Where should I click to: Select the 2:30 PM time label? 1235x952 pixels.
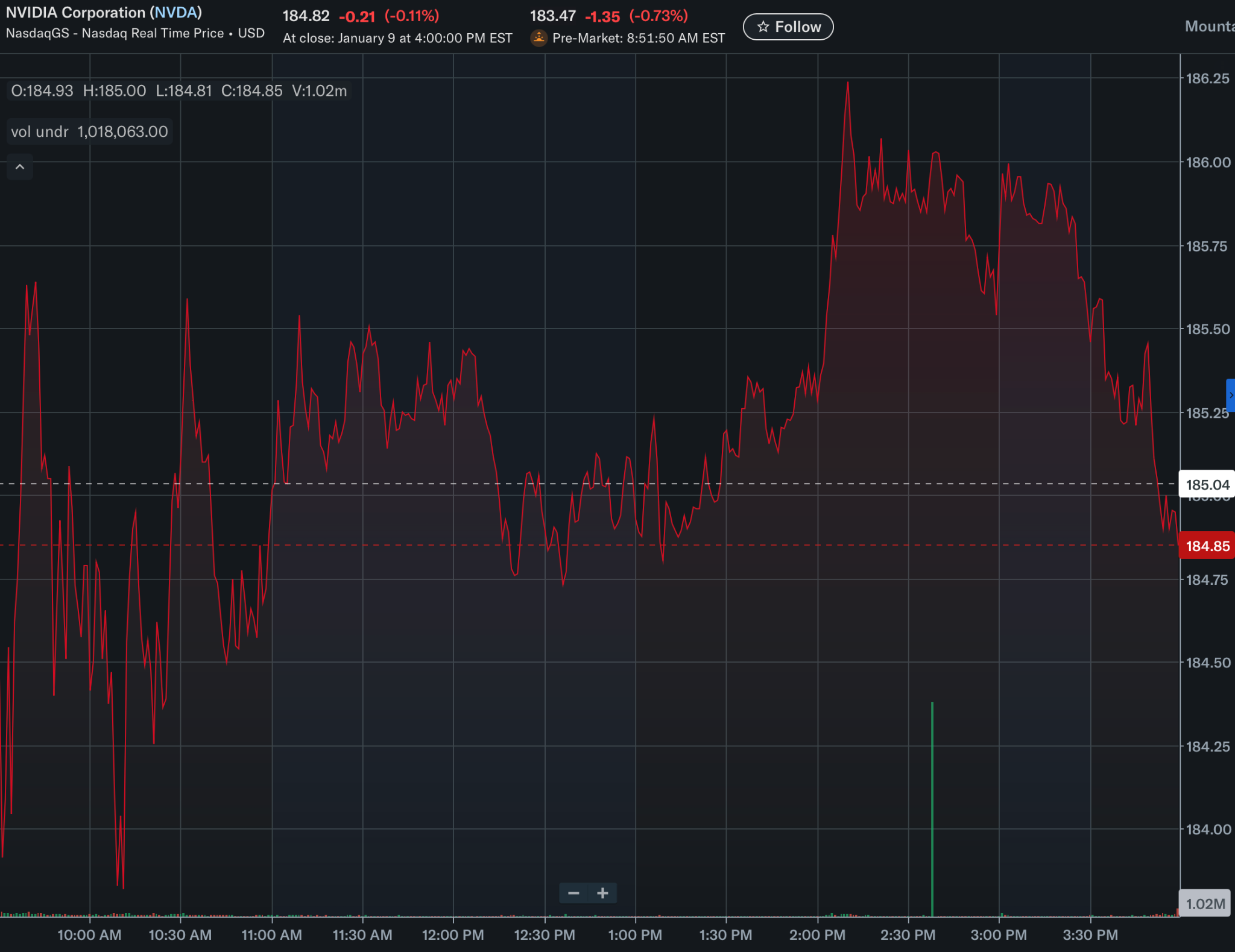pos(908,935)
